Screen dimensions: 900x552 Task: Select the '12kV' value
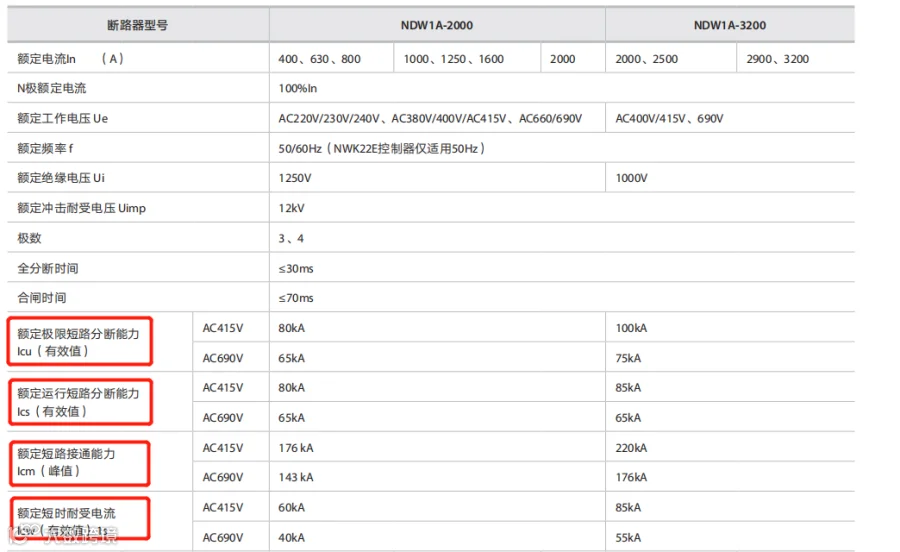point(292,208)
